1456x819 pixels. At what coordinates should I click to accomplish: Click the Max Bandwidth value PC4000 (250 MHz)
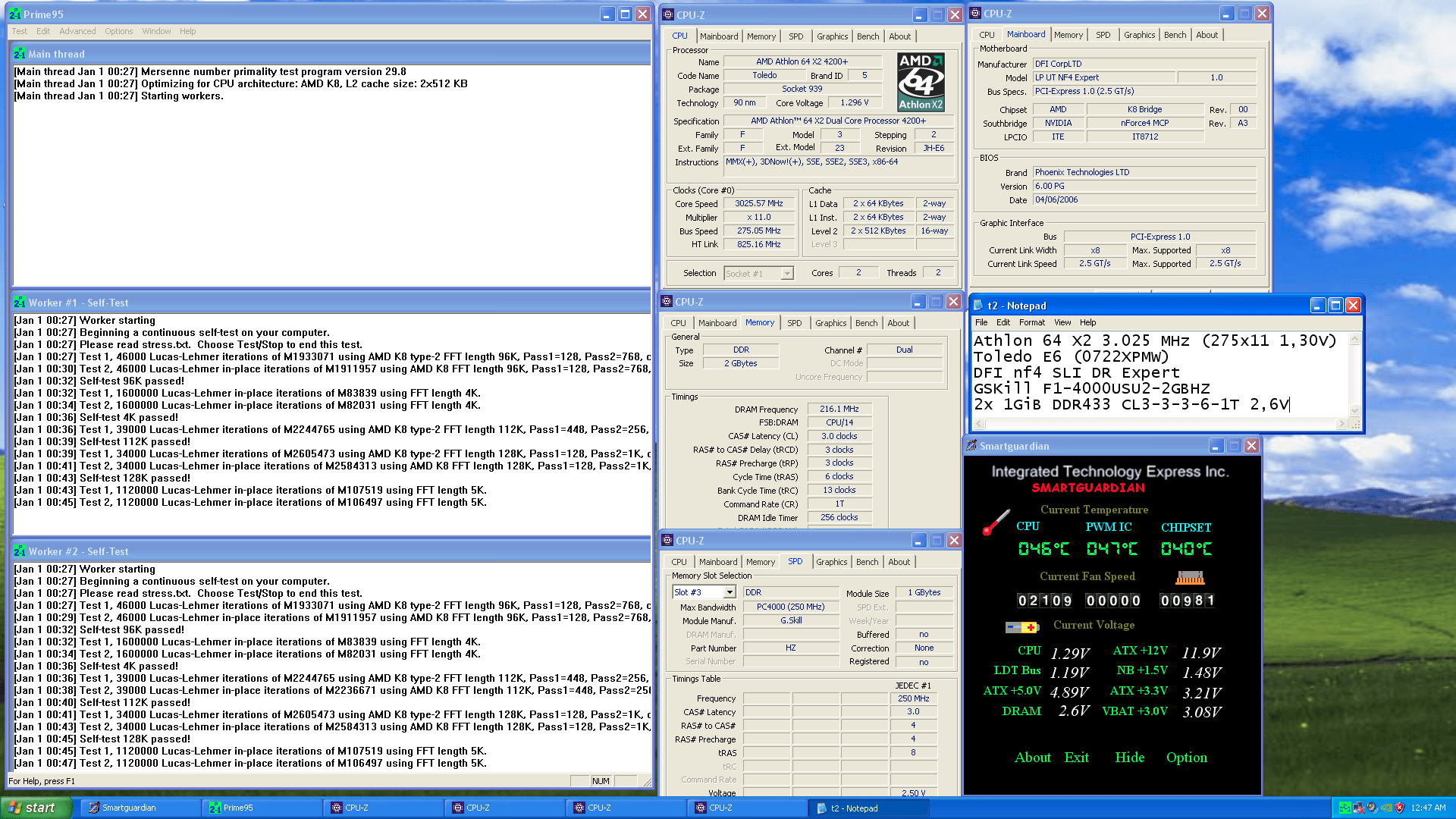(790, 607)
